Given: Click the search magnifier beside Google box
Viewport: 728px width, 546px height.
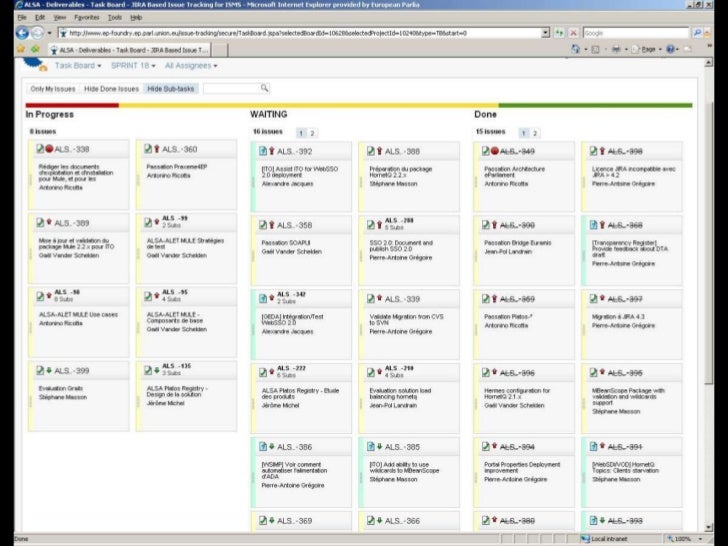Looking at the screenshot, I should pyautogui.click(x=697, y=33).
